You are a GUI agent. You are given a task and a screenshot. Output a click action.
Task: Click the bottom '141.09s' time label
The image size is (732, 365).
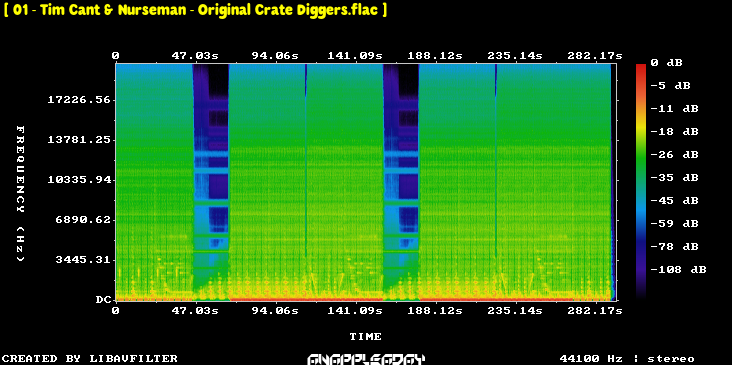pyautogui.click(x=354, y=311)
